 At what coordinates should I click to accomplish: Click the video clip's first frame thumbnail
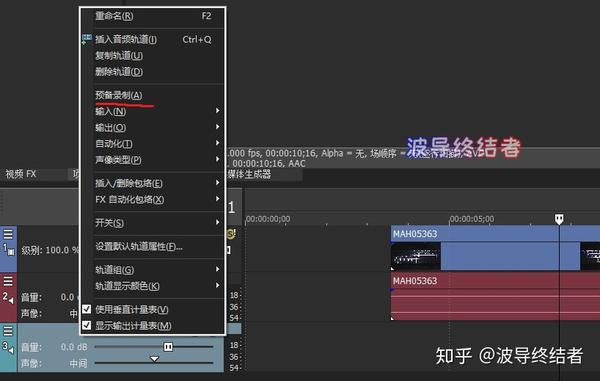point(416,256)
